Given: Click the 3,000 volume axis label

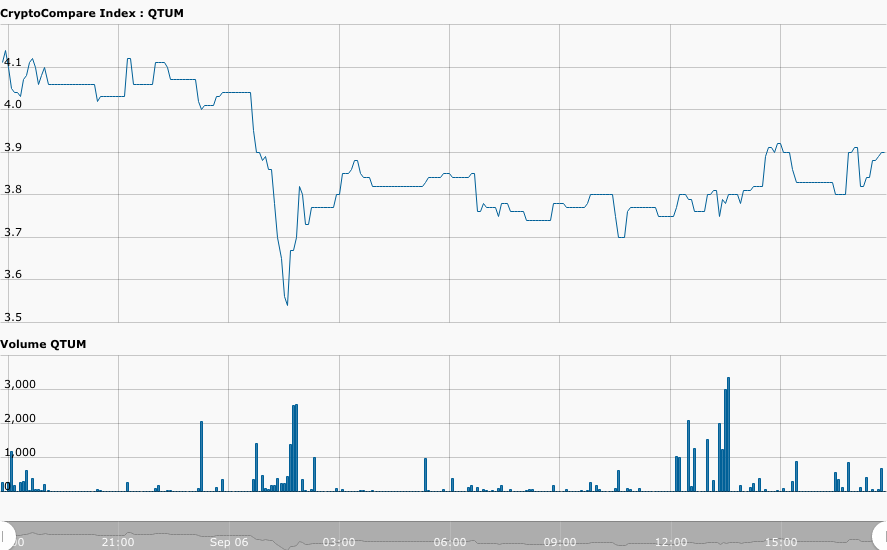Looking at the screenshot, I should point(20,384).
